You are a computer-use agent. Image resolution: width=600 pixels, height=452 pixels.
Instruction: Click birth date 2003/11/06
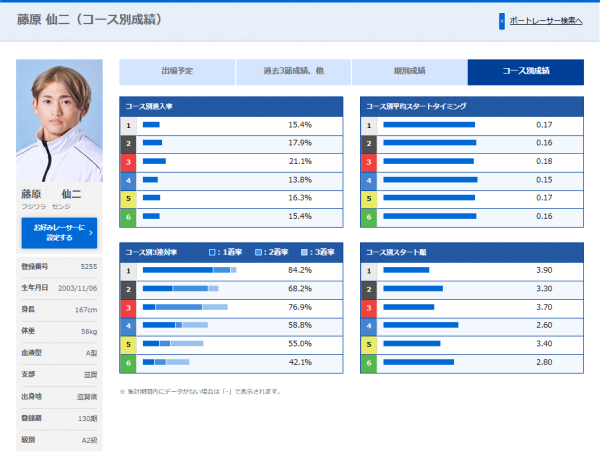click(78, 289)
